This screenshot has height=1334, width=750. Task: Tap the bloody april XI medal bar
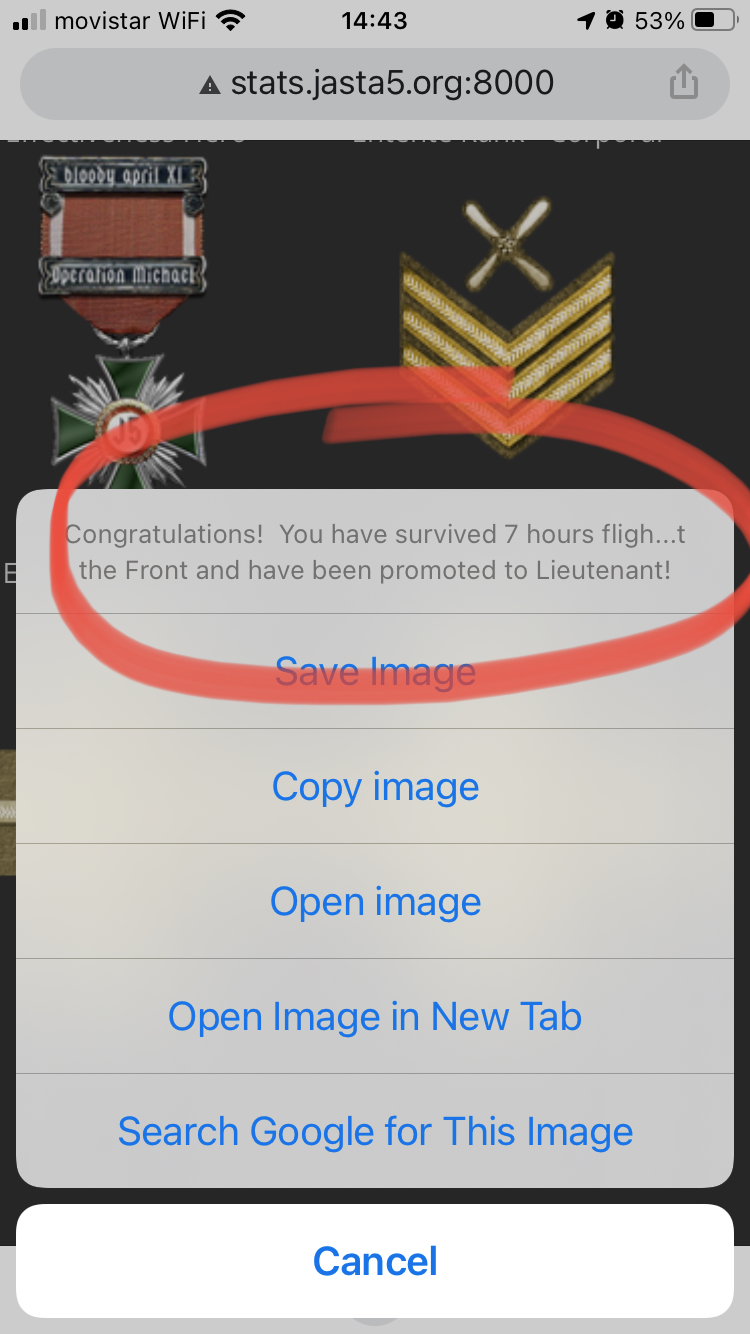click(122, 177)
